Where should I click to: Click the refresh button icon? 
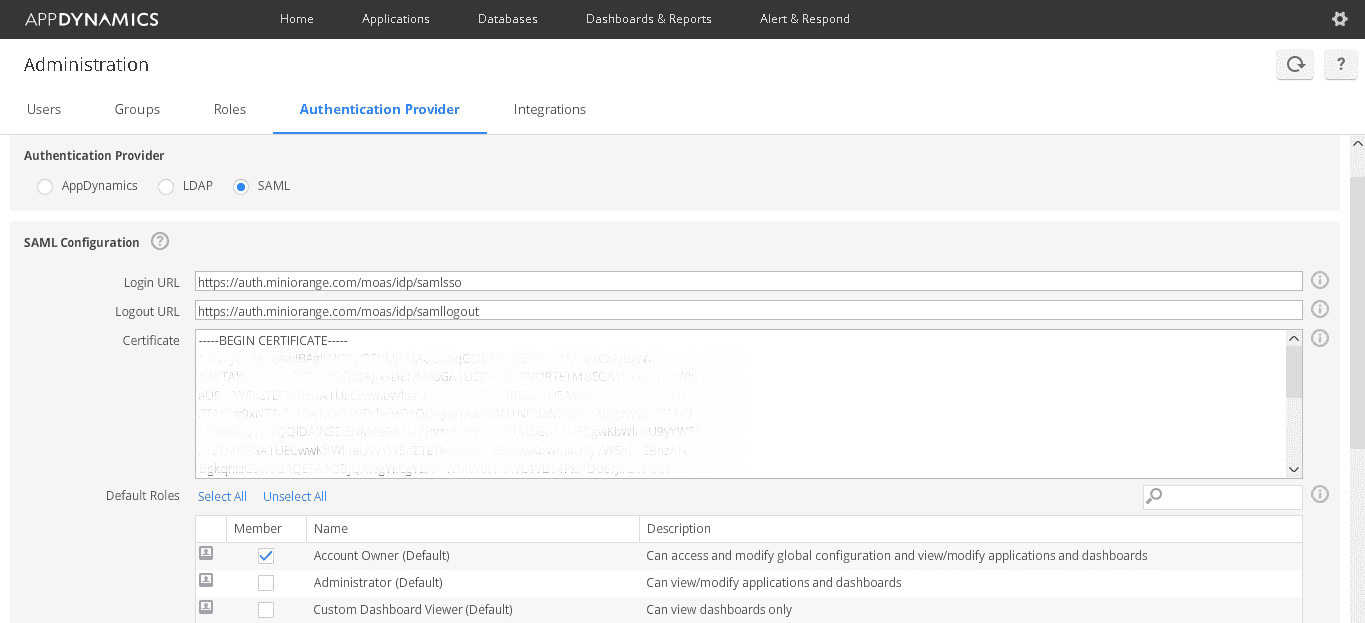point(1295,64)
